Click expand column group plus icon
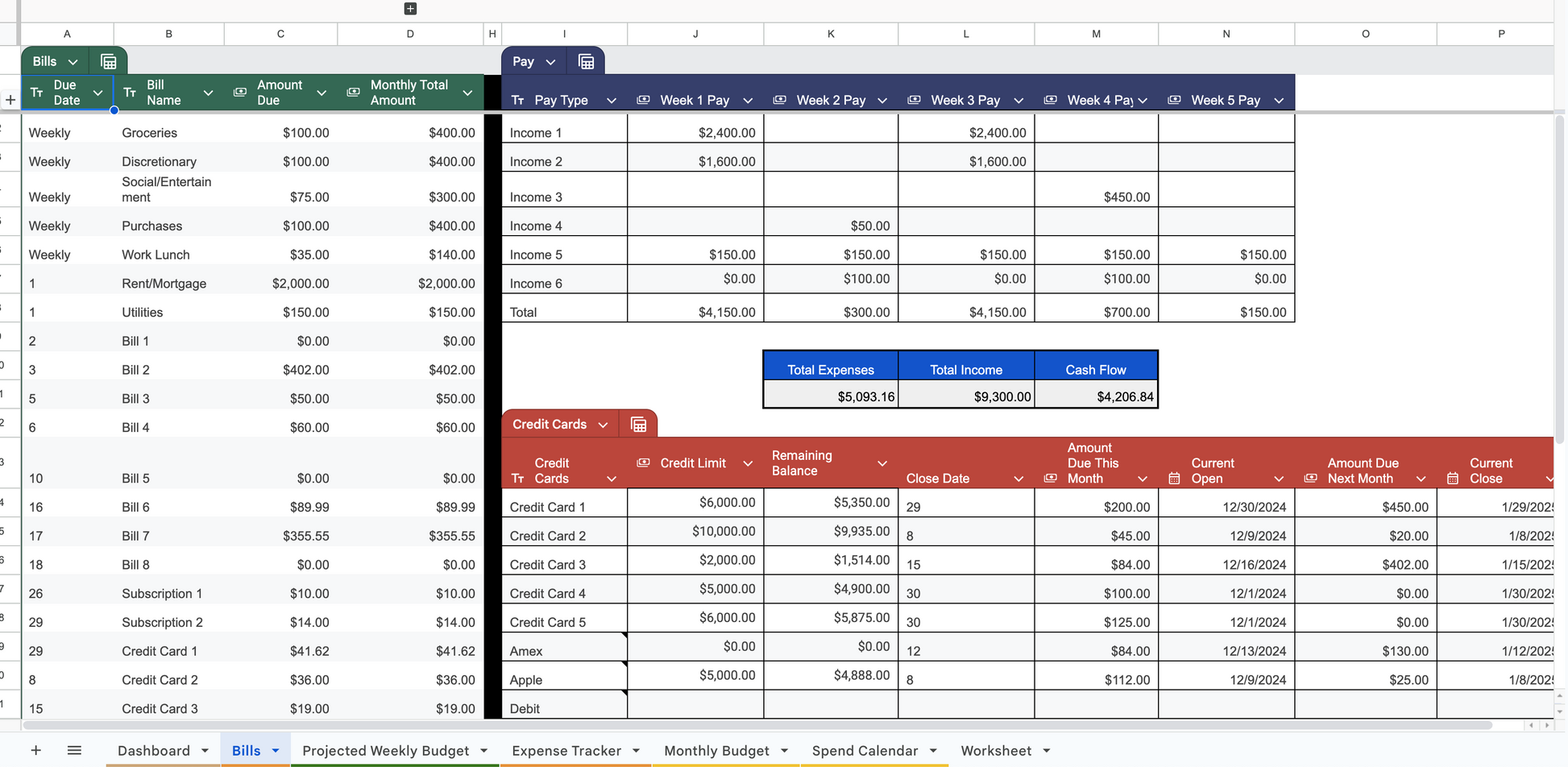The image size is (1568, 767). (410, 9)
